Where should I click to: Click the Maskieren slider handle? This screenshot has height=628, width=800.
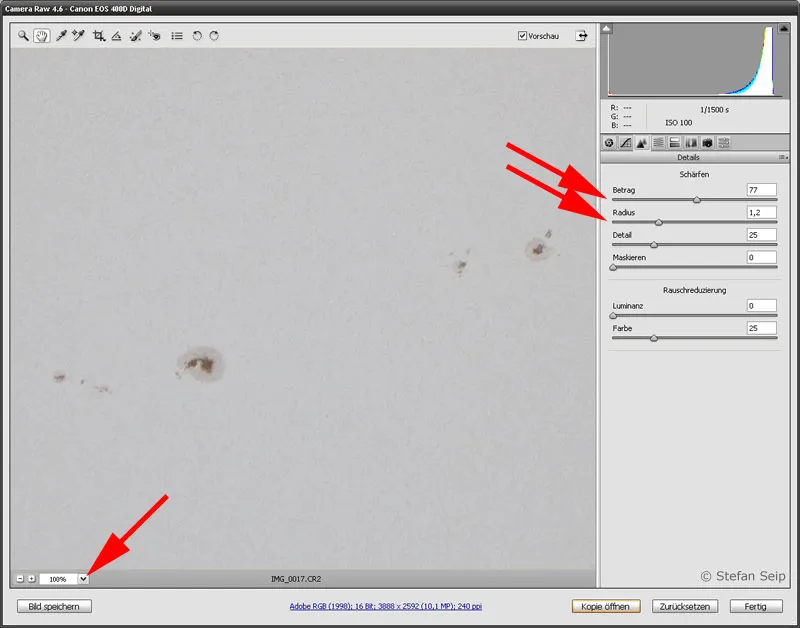click(x=613, y=267)
